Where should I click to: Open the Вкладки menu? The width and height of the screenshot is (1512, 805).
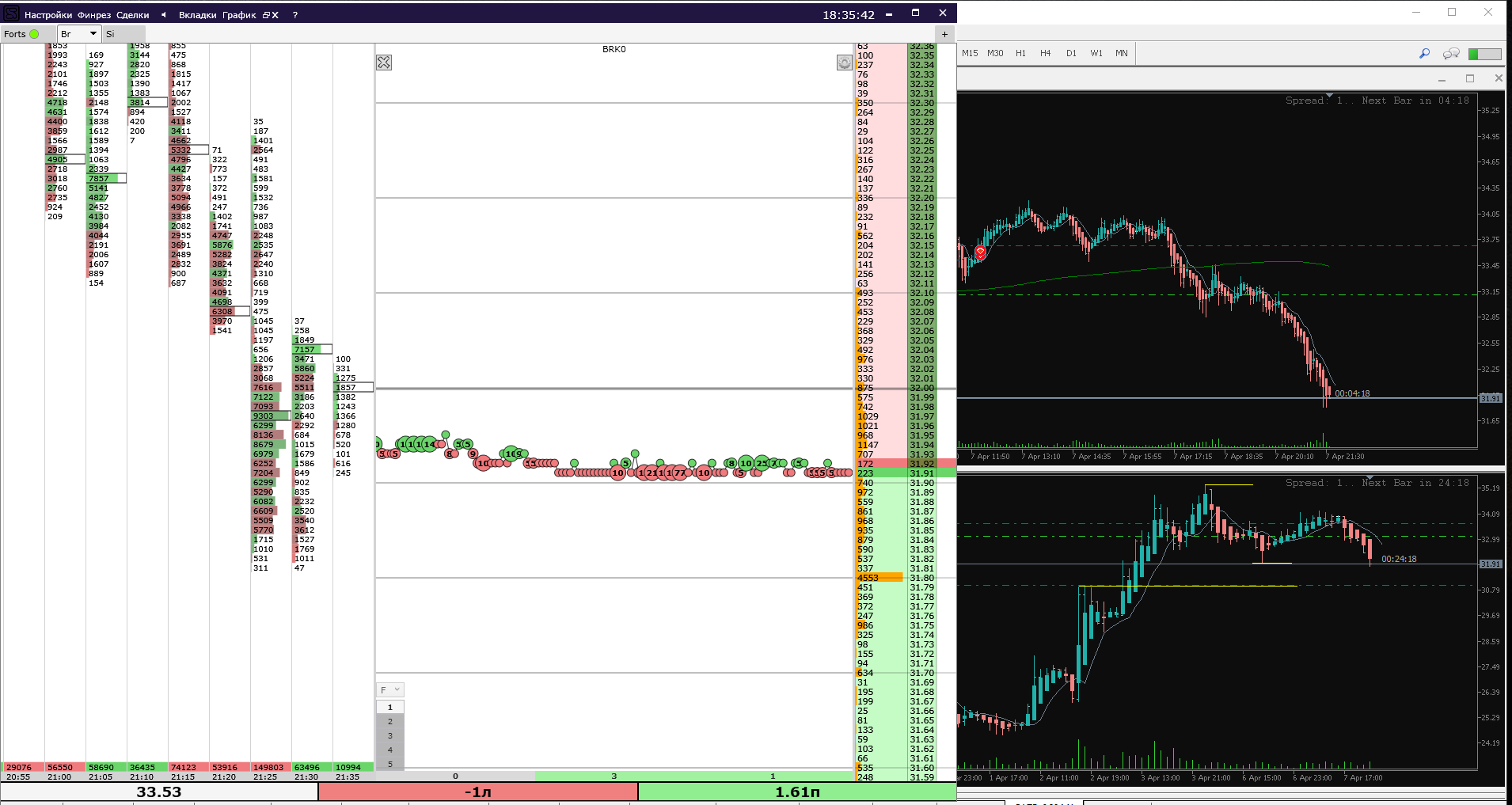(x=197, y=15)
